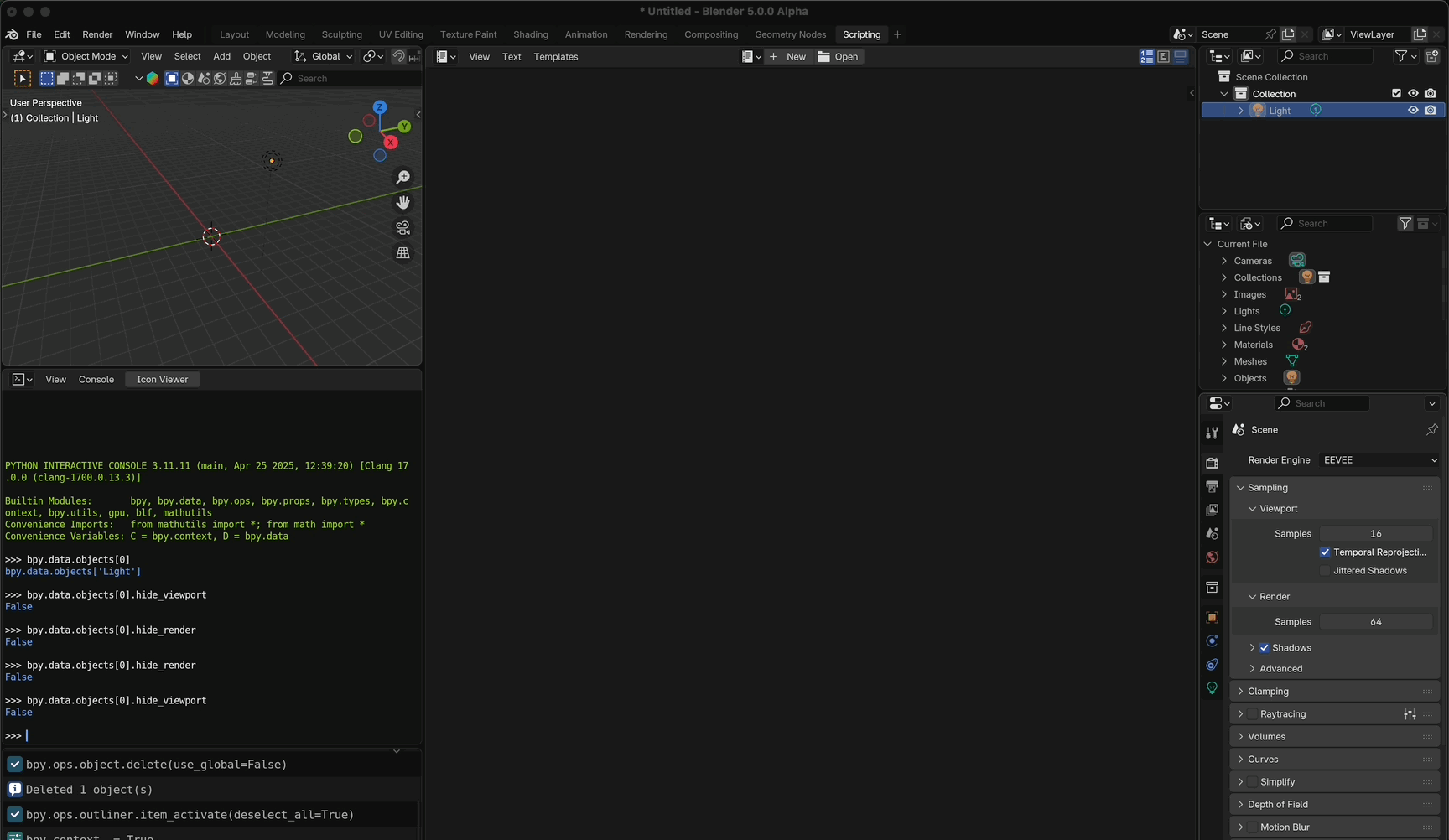
Task: Click Render Samples value 64
Action: click(x=1376, y=622)
